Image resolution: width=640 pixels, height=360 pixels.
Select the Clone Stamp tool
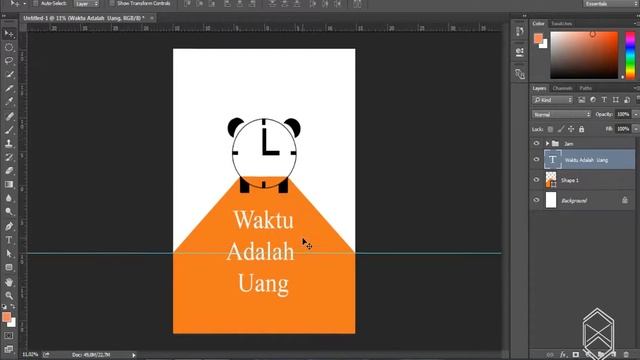pos(9,143)
